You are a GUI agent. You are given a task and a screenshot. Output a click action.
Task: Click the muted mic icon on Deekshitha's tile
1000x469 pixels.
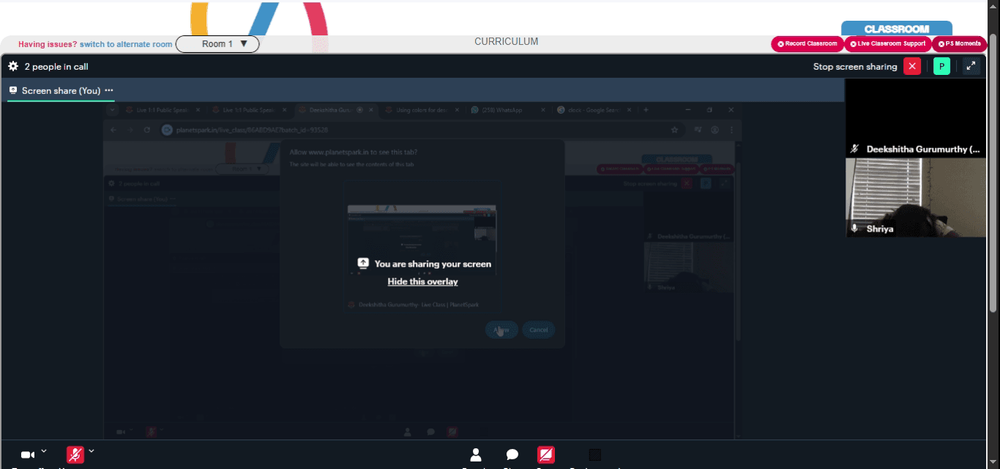tap(855, 149)
